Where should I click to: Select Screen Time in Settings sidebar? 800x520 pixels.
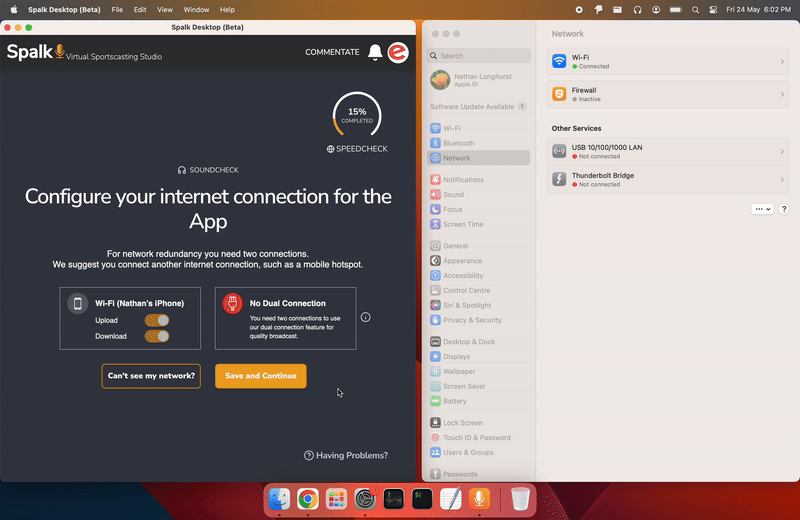479,224
